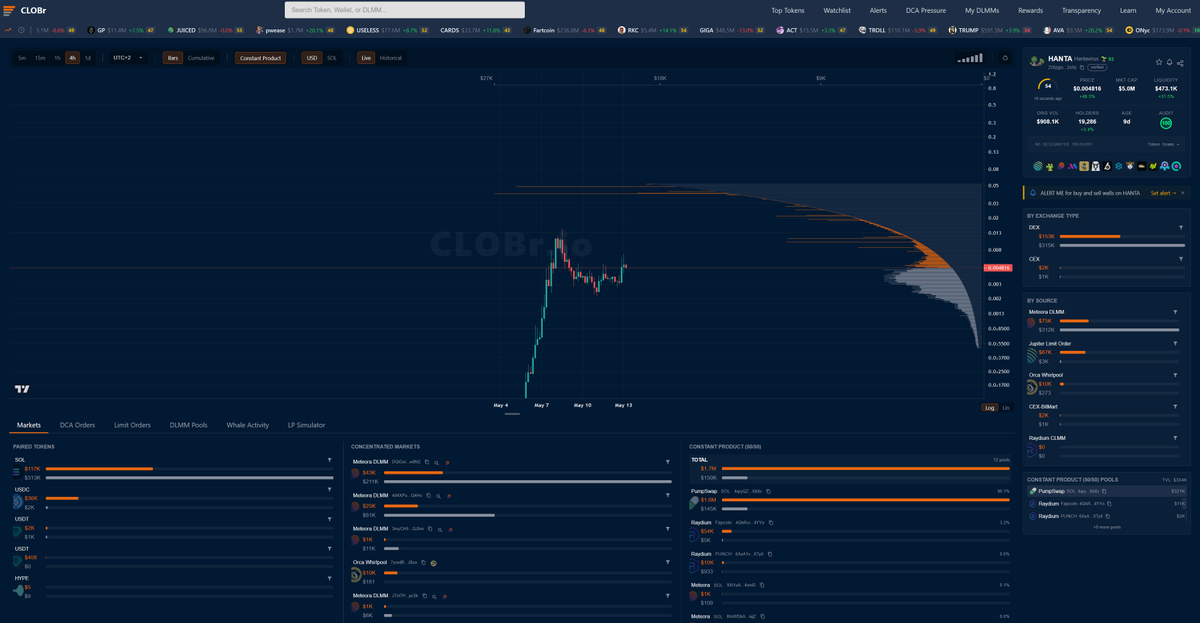The height and width of the screenshot is (623, 1200).
Task: Click the refresh icon above the chart
Action: [1006, 58]
